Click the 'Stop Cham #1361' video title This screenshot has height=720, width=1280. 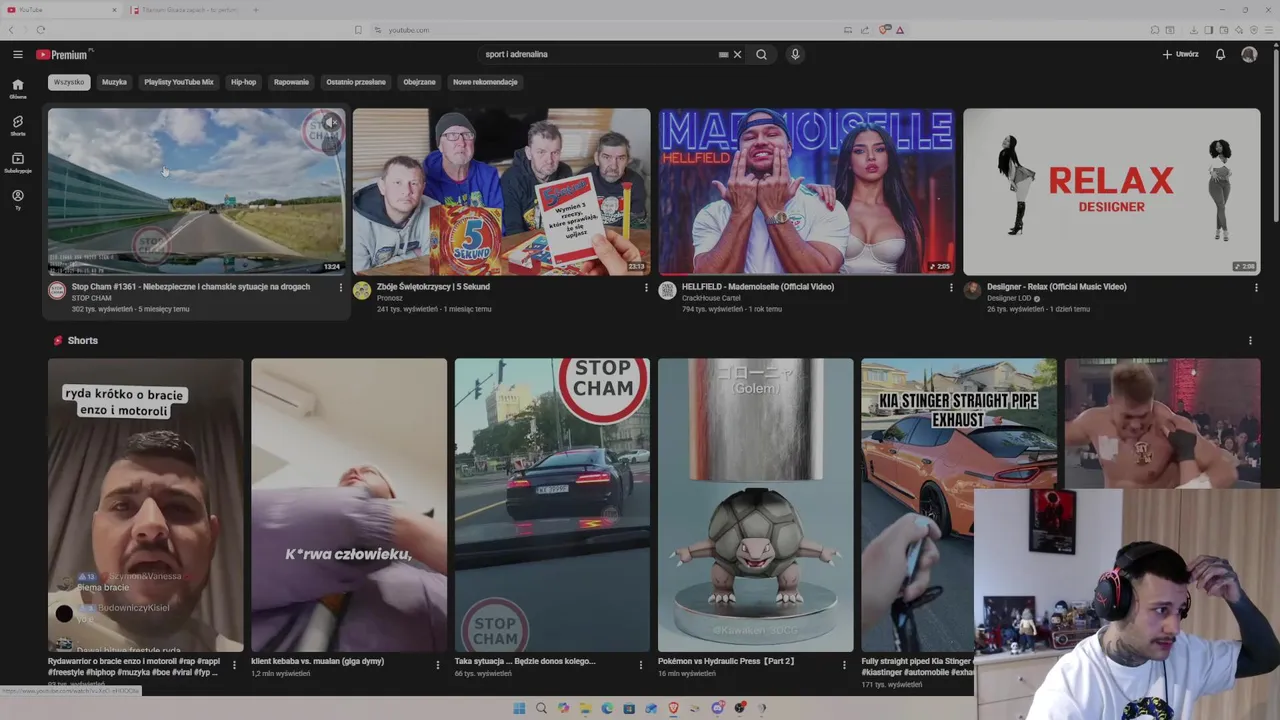(x=191, y=287)
